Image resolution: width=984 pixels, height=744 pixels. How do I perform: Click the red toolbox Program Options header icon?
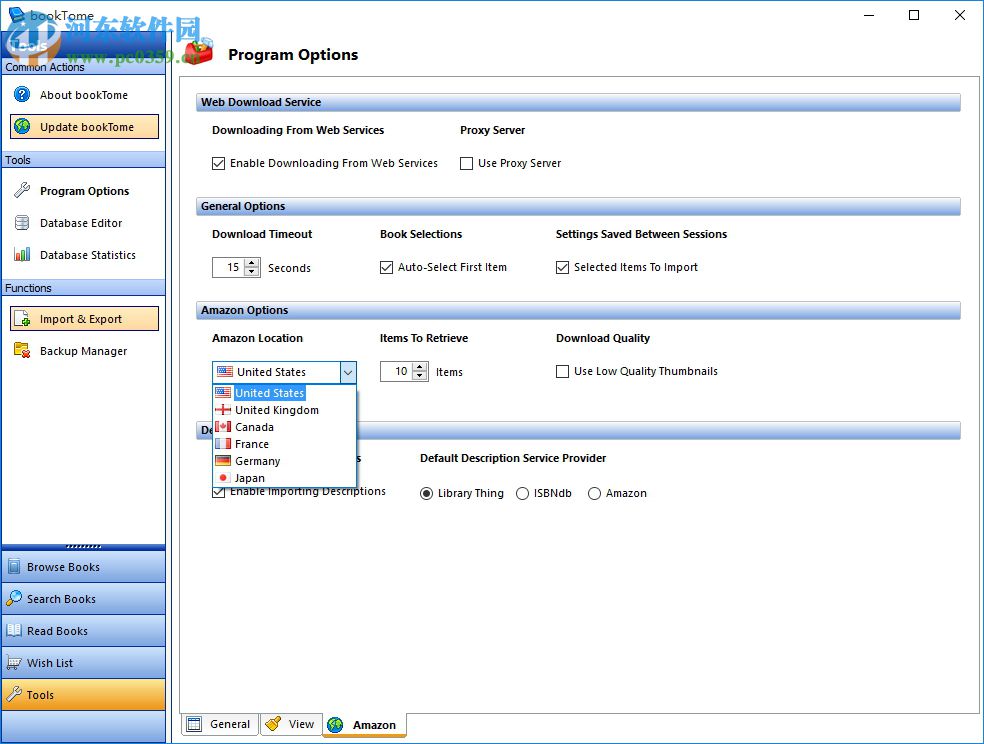[200, 52]
